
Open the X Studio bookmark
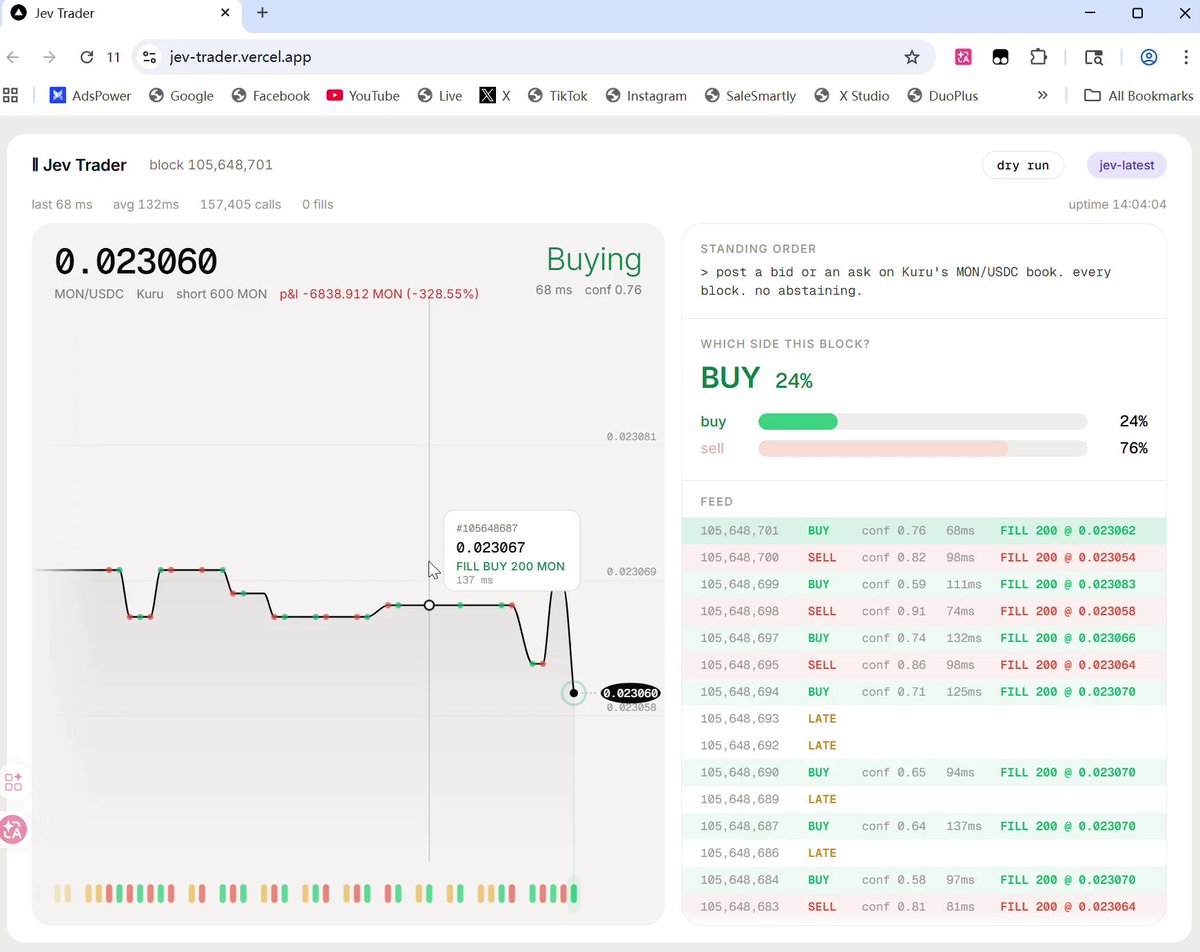[x=852, y=96]
